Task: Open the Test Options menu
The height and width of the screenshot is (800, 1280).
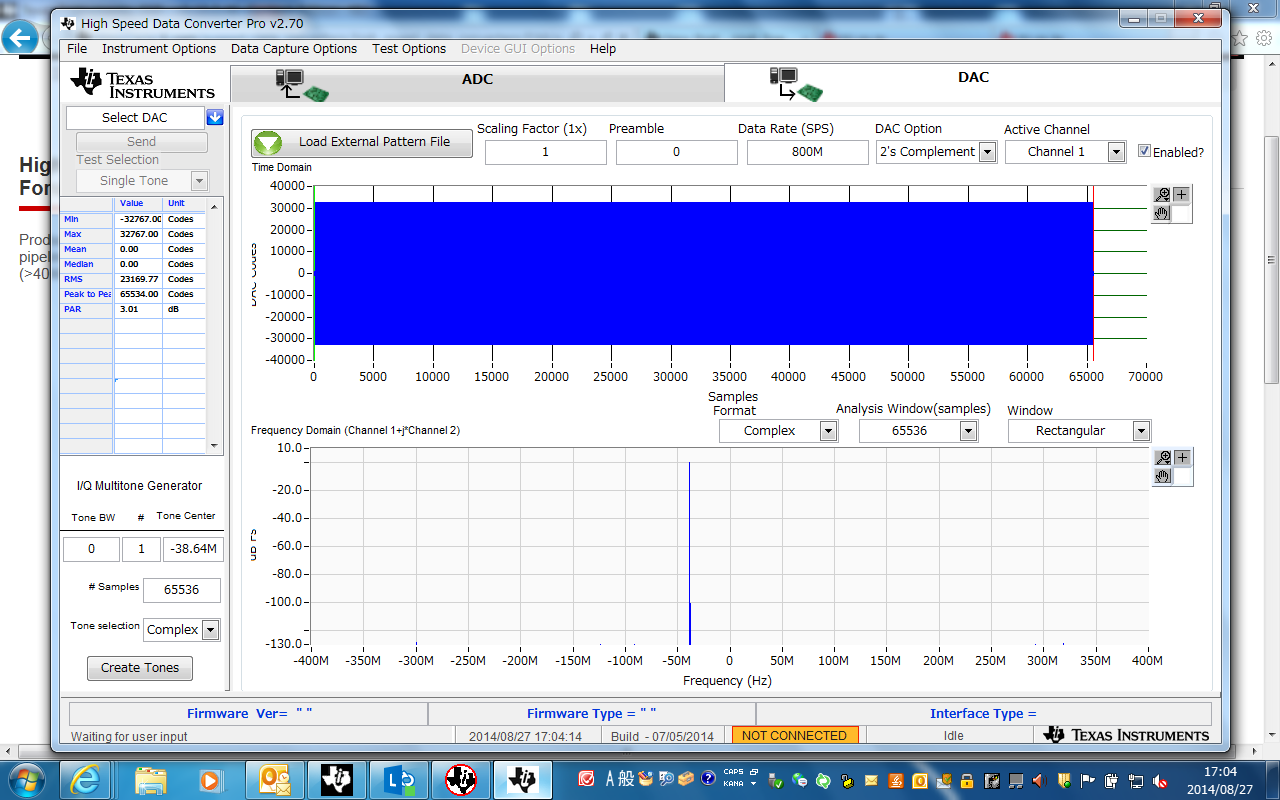Action: (409, 48)
